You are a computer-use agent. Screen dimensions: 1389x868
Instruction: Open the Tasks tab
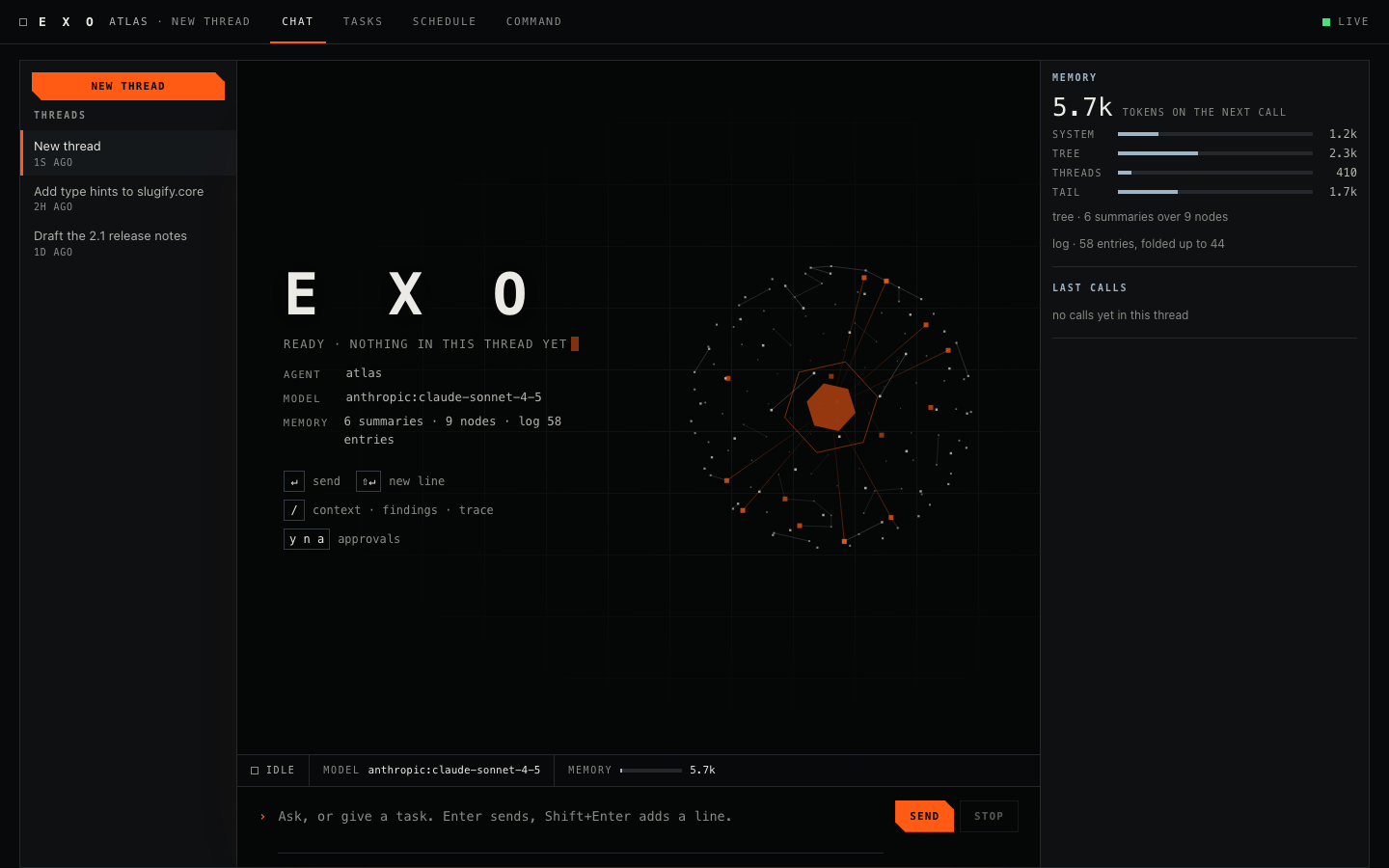[363, 21]
